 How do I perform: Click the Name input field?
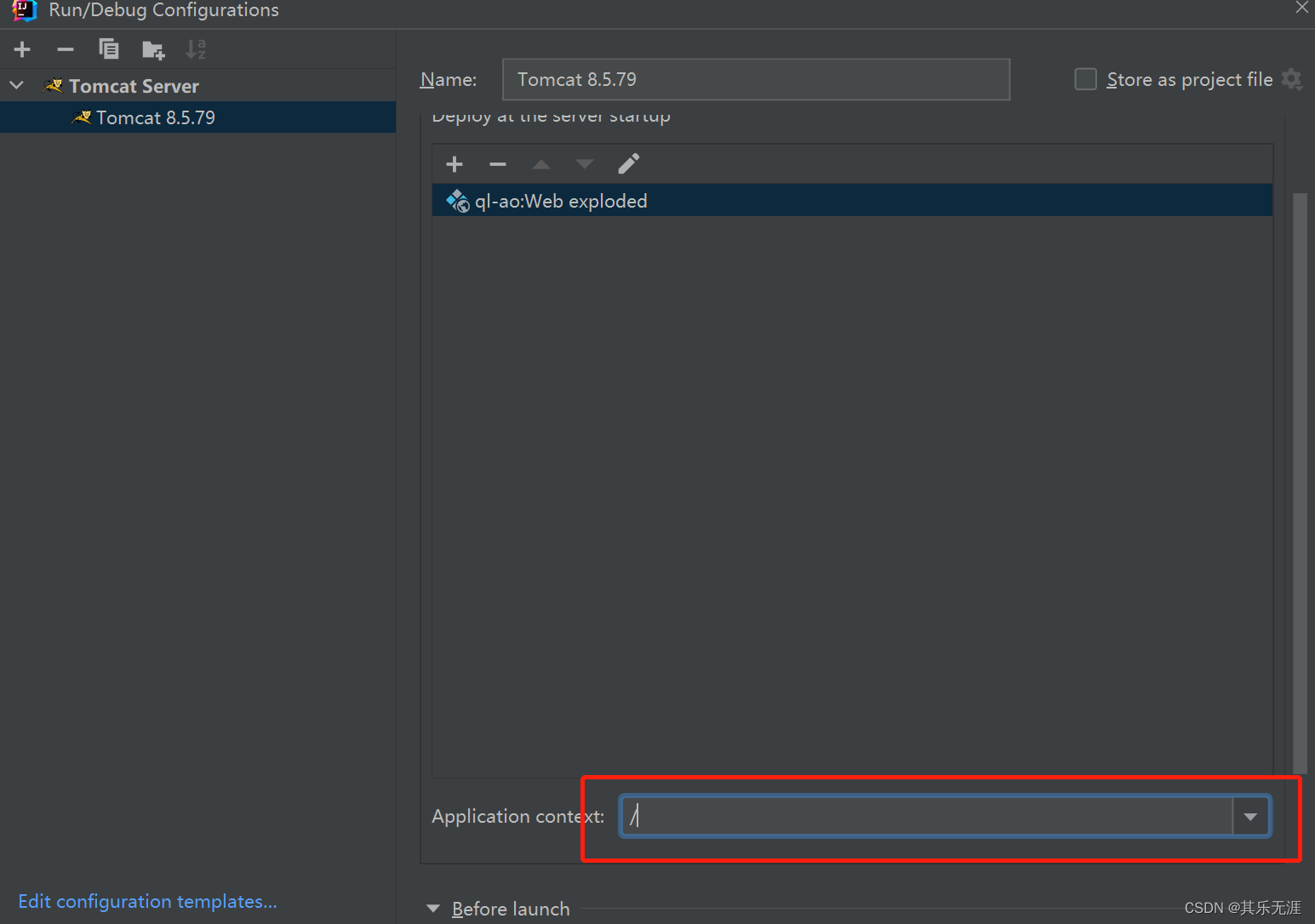(756, 79)
